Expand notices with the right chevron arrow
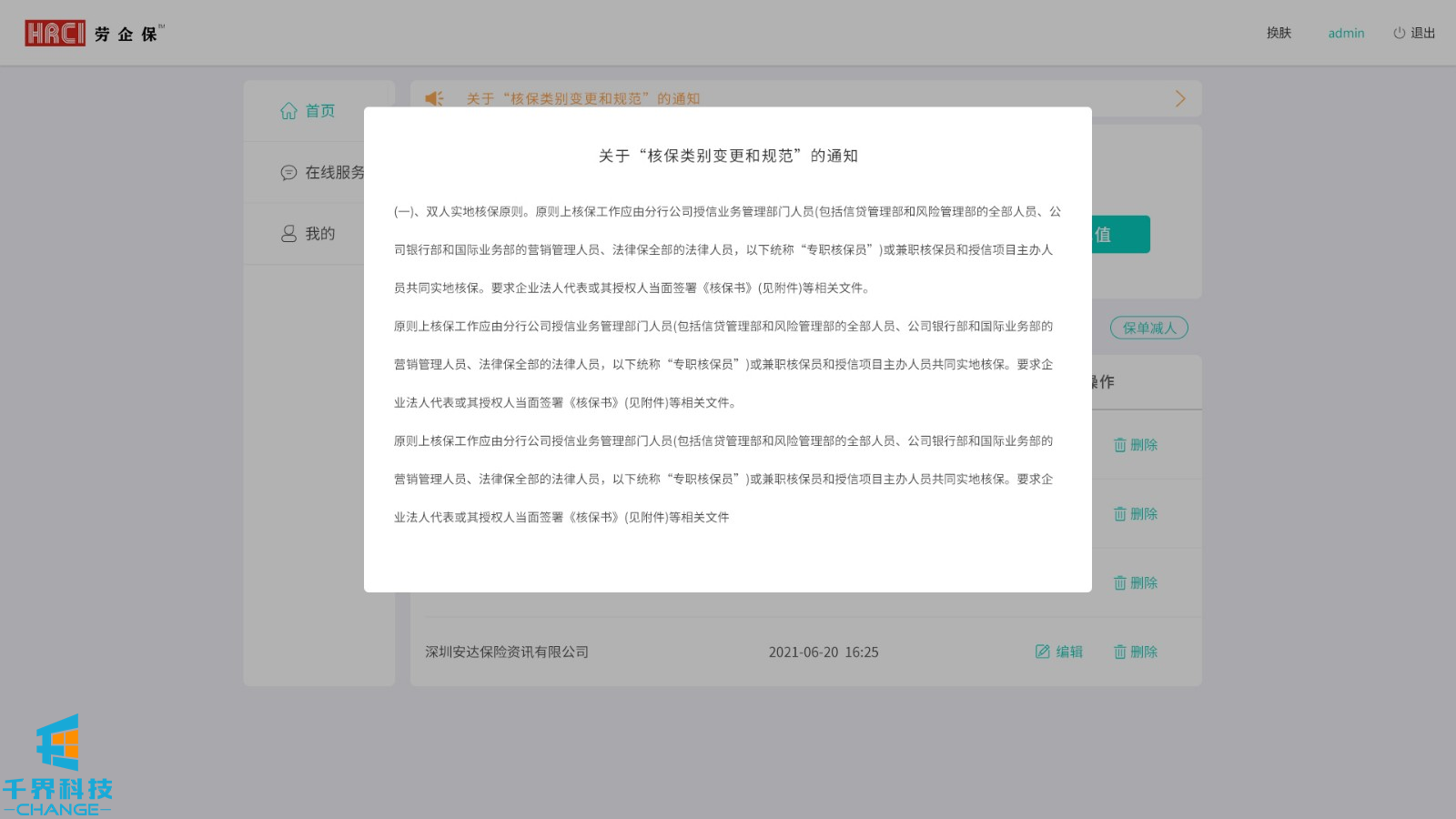Image resolution: width=1456 pixels, height=819 pixels. click(x=1180, y=98)
